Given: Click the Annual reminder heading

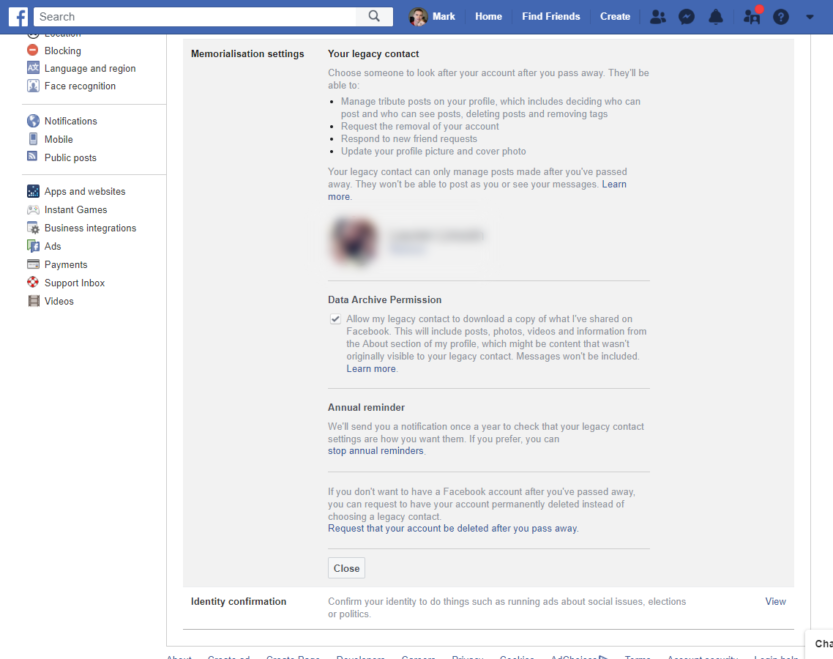Looking at the screenshot, I should pyautogui.click(x=366, y=407).
